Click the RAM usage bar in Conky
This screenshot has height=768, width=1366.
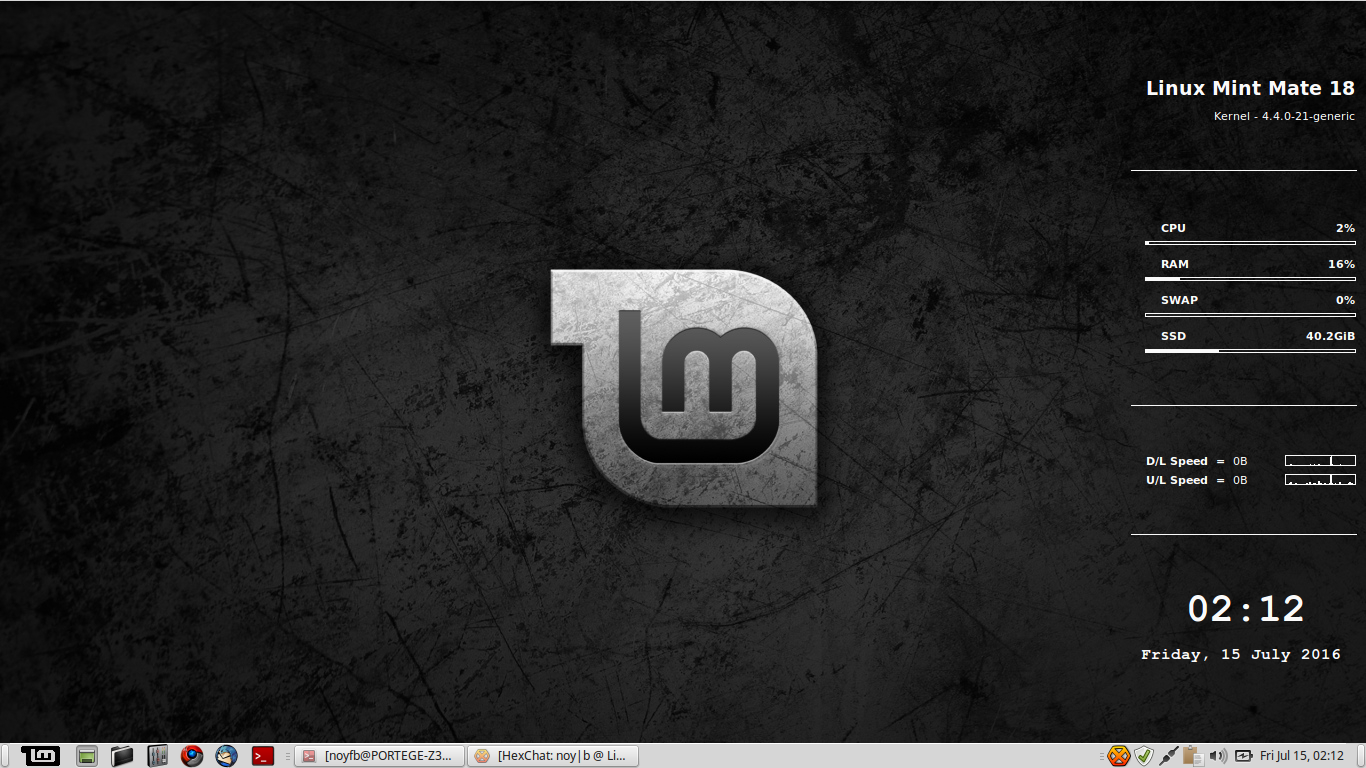pos(1251,278)
